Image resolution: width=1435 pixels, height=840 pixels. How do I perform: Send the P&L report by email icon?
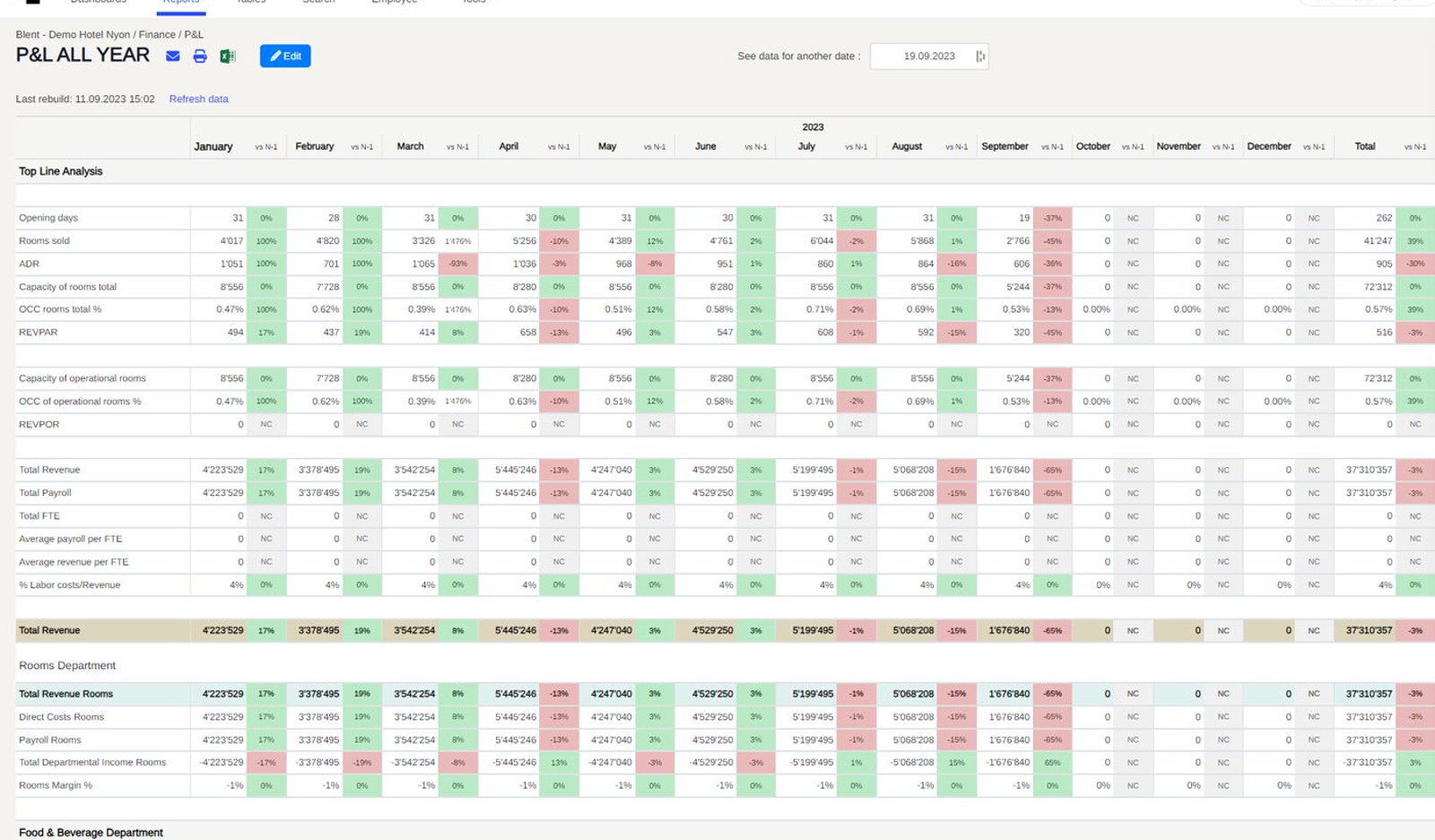click(173, 56)
